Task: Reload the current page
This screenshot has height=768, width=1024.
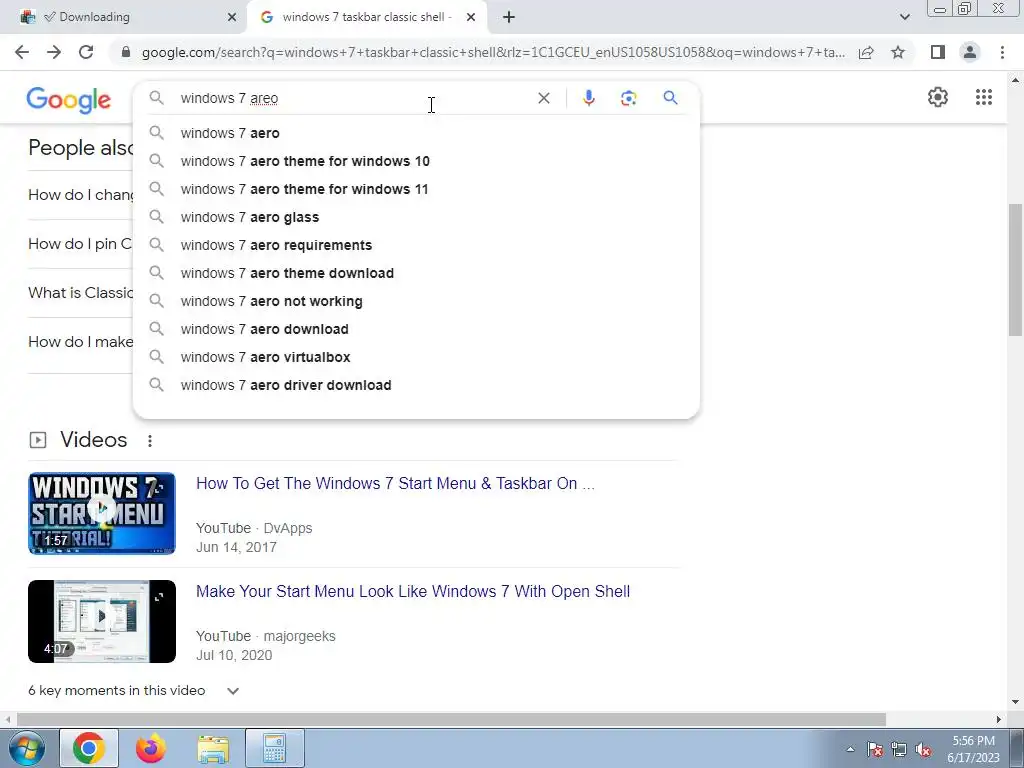Action: [86, 52]
